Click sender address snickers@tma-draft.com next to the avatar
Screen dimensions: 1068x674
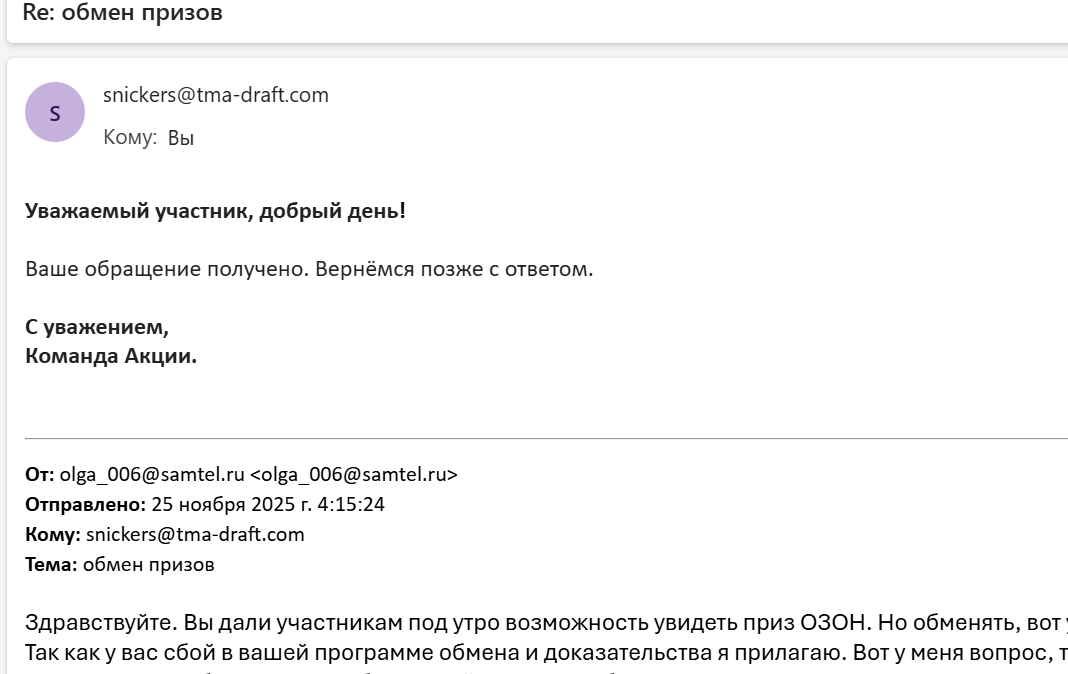click(x=216, y=95)
